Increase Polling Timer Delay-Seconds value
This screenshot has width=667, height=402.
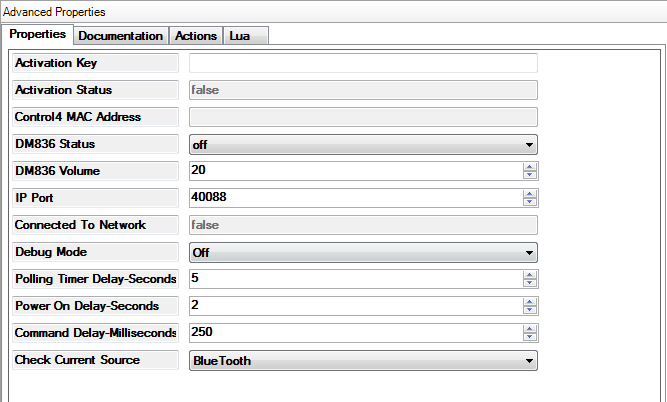point(529,275)
